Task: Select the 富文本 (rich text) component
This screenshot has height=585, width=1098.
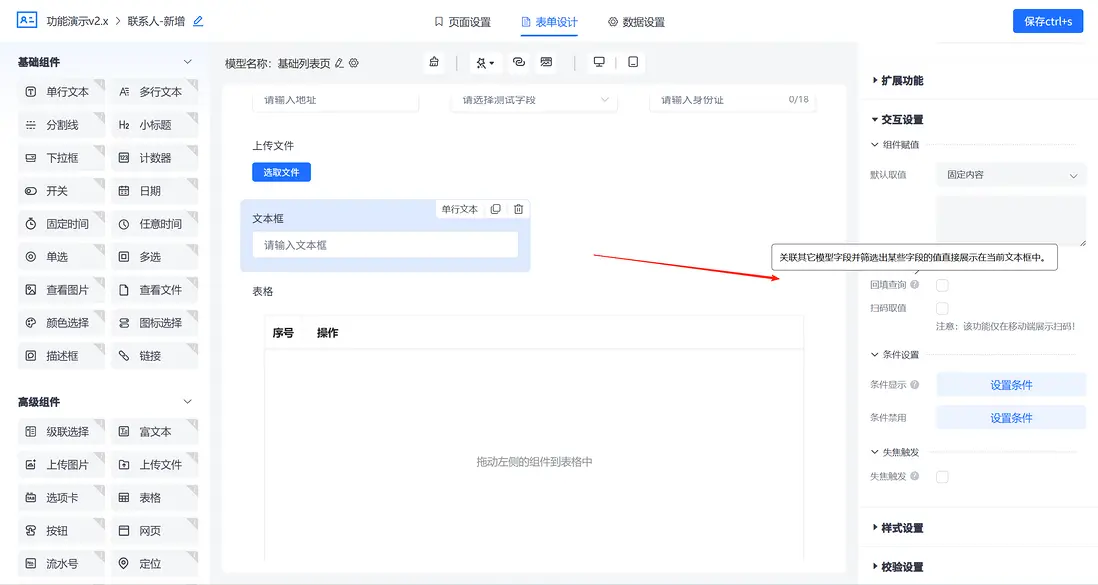Action: tap(154, 431)
